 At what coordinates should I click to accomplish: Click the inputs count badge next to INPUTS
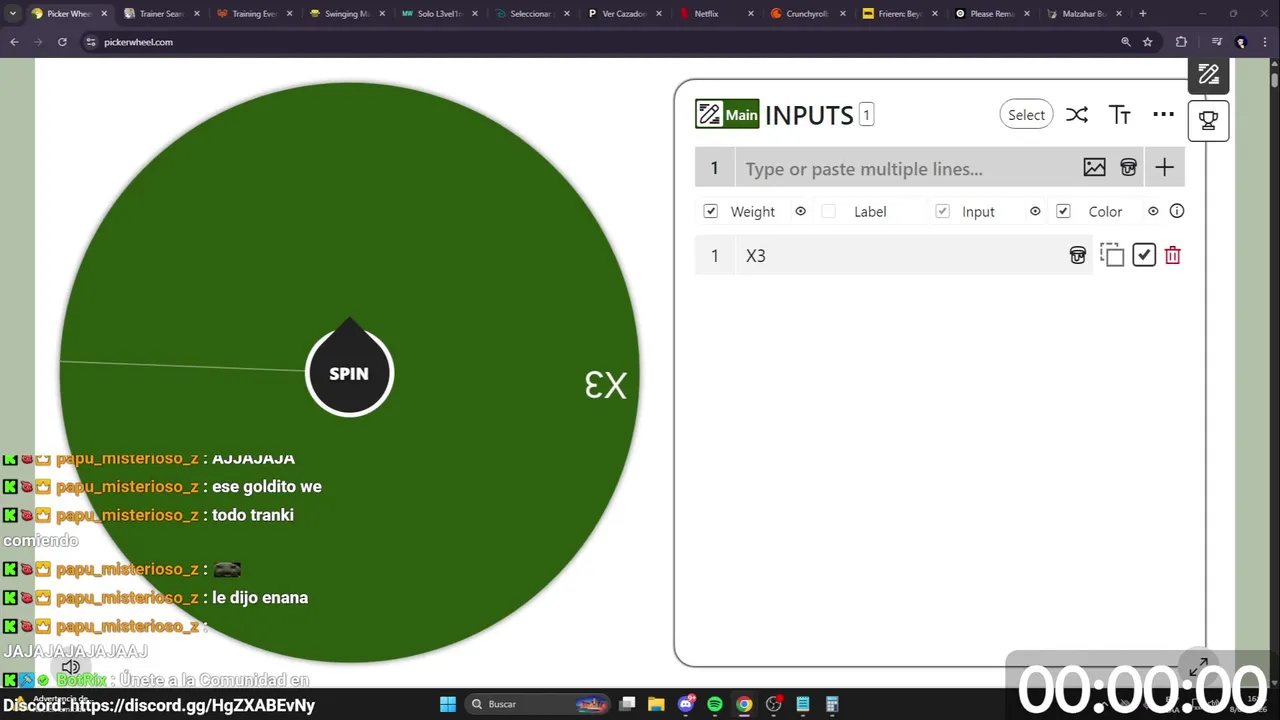point(866,115)
